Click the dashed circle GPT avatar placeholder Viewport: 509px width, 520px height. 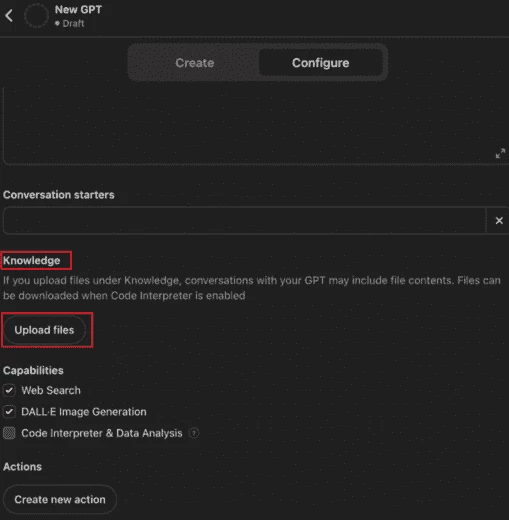(36, 15)
